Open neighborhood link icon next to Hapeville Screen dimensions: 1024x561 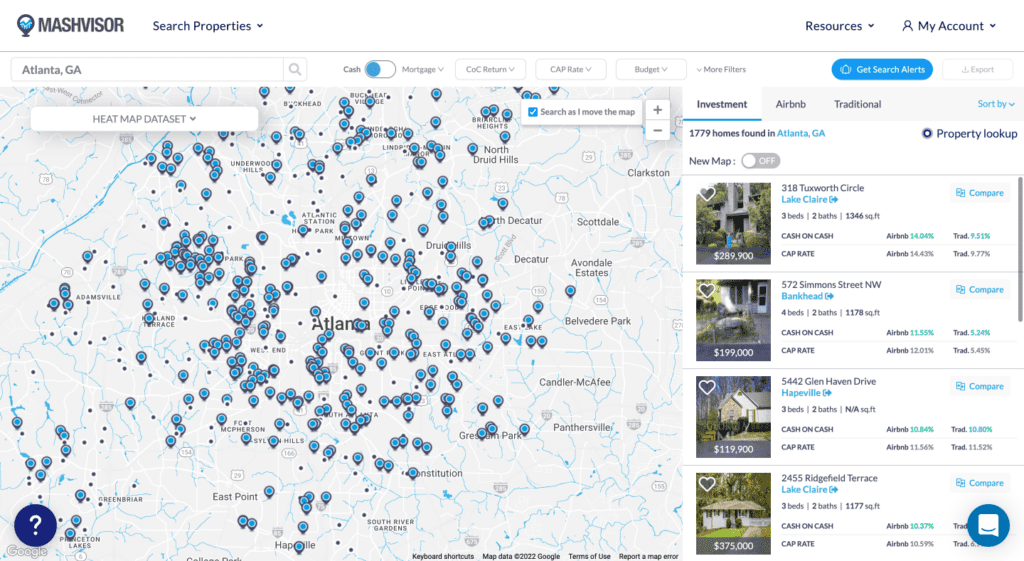[x=827, y=393]
